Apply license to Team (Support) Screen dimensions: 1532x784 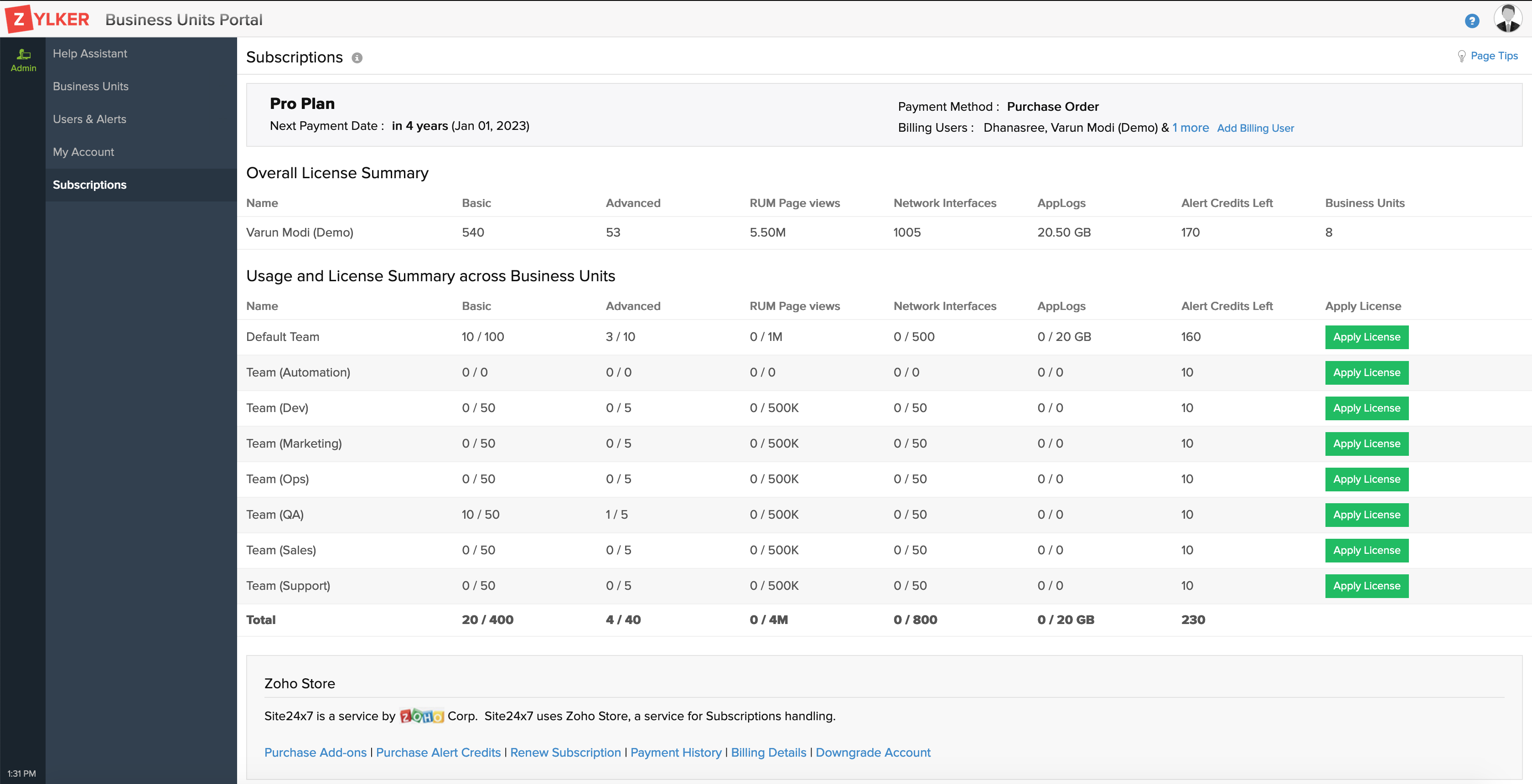pos(1366,586)
